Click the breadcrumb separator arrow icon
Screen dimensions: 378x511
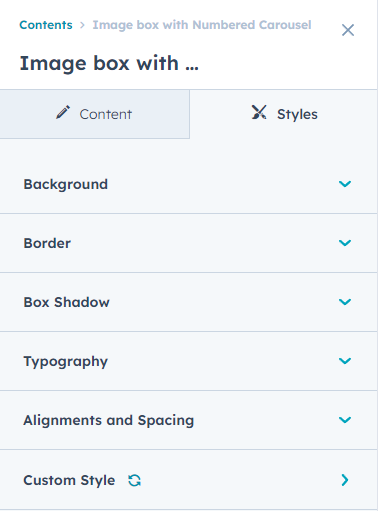click(x=82, y=25)
